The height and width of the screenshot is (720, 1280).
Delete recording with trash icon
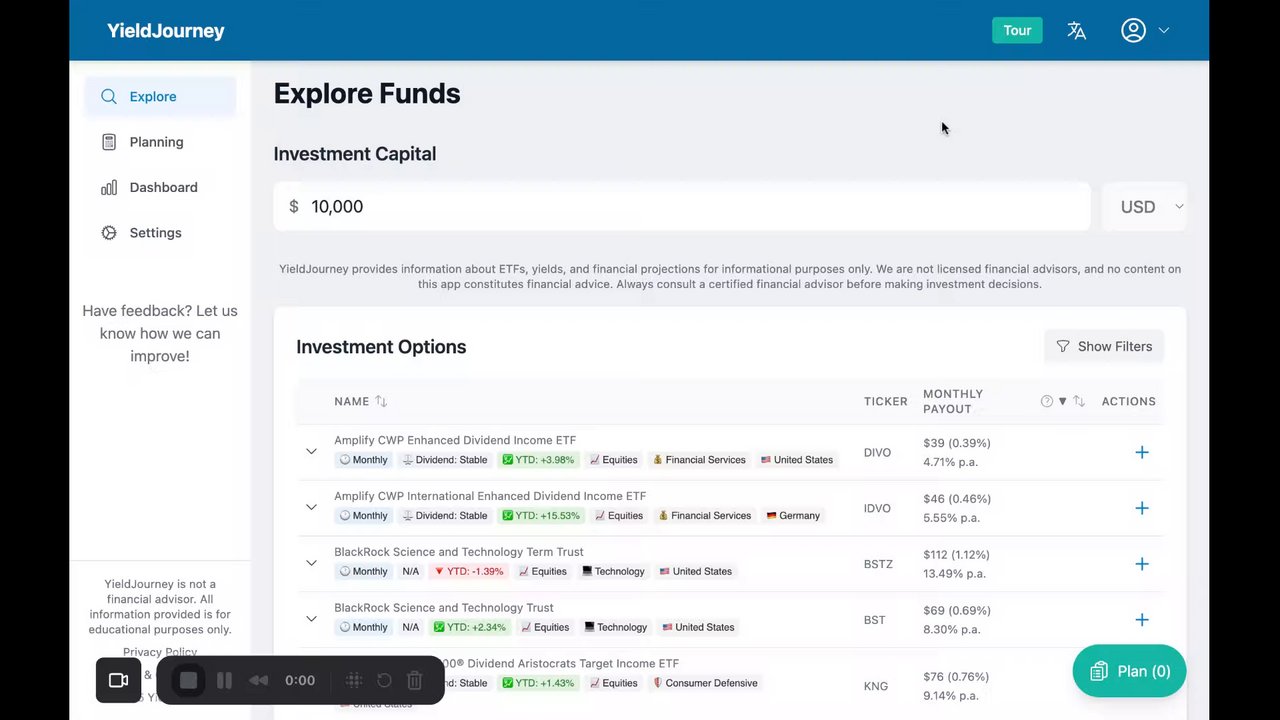click(x=414, y=680)
